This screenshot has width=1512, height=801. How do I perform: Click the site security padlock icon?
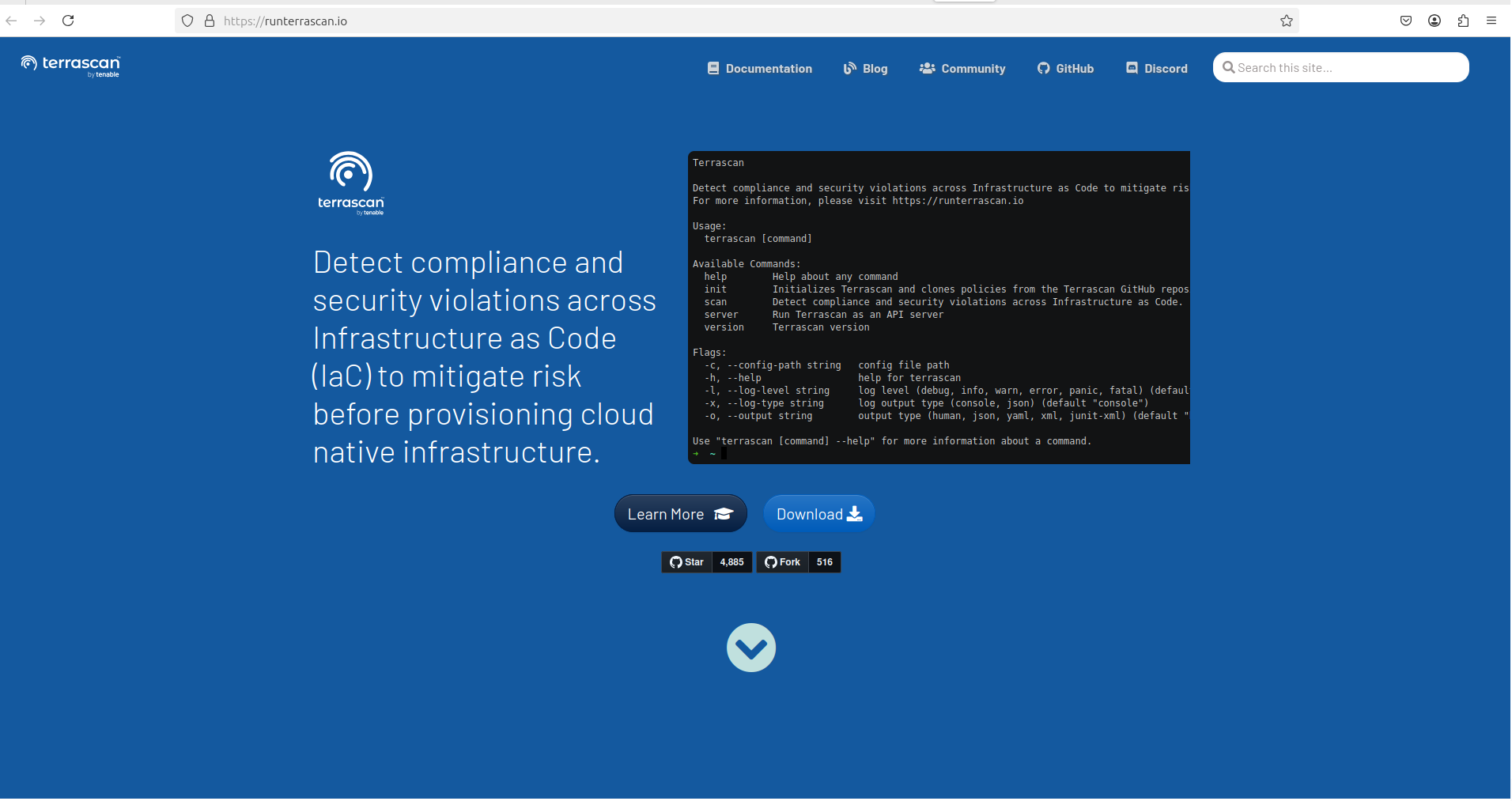(x=210, y=21)
